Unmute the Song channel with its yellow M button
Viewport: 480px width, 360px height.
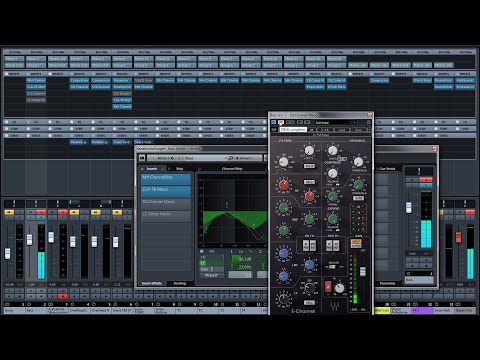[x=9, y=212]
